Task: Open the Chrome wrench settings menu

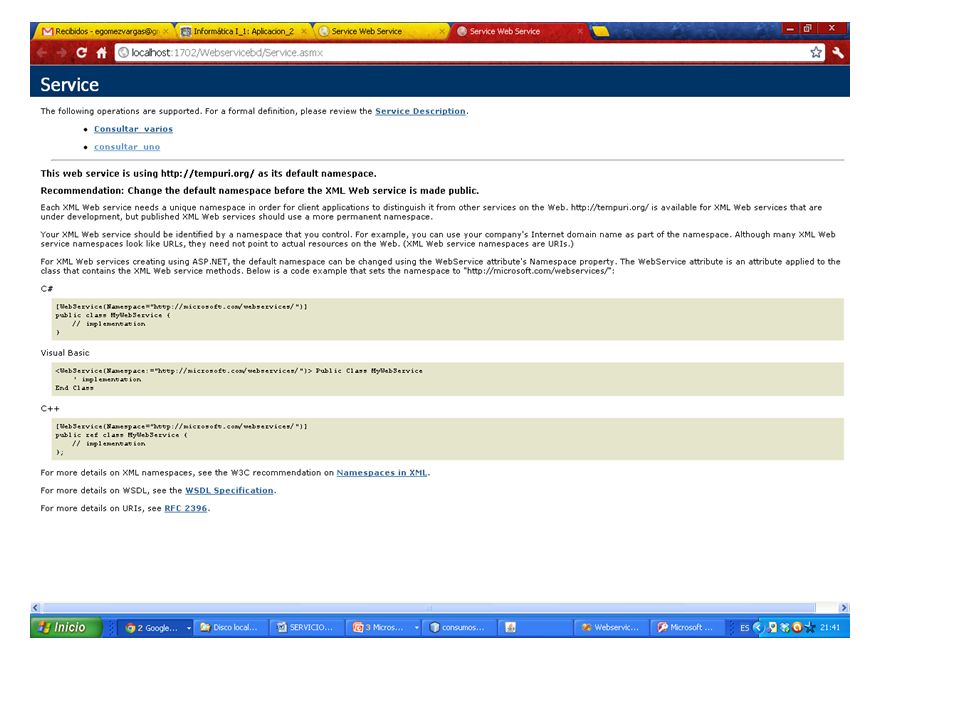Action: (838, 53)
